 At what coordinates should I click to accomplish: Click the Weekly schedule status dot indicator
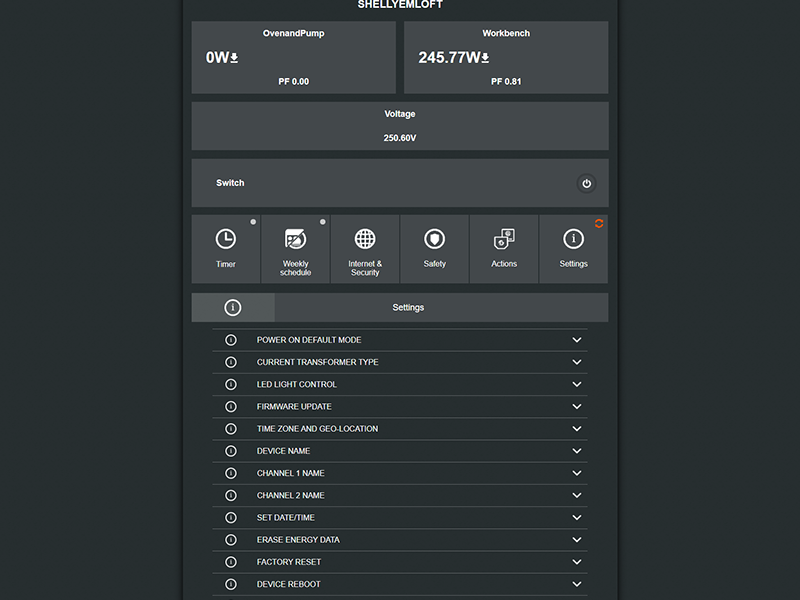[322, 222]
